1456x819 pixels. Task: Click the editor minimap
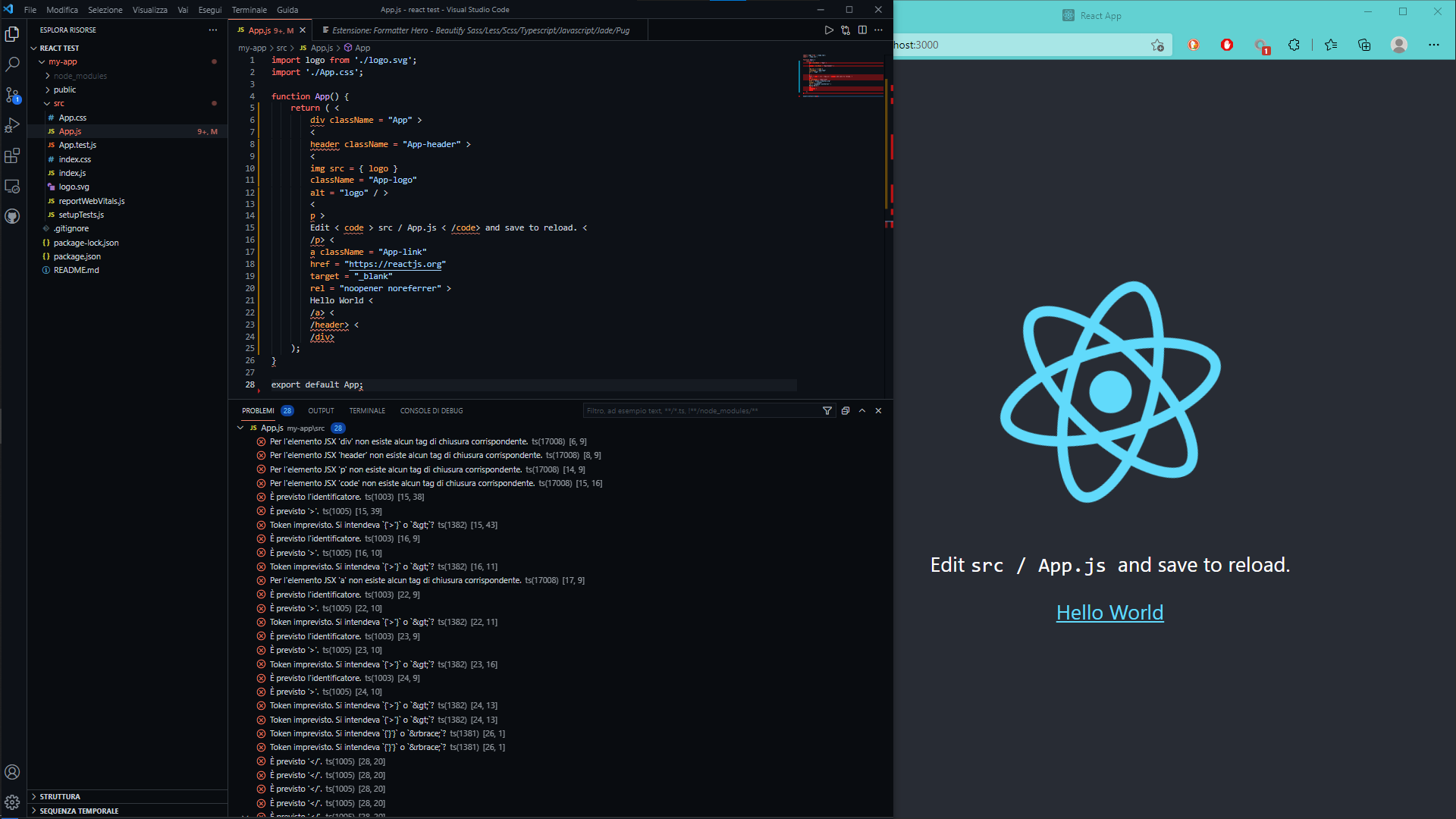(843, 76)
